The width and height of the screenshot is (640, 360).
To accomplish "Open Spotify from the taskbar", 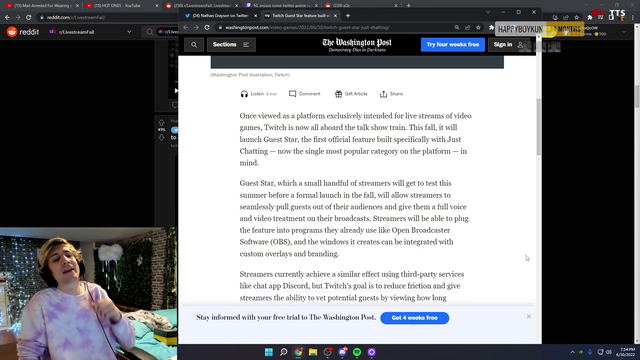I will [357, 352].
